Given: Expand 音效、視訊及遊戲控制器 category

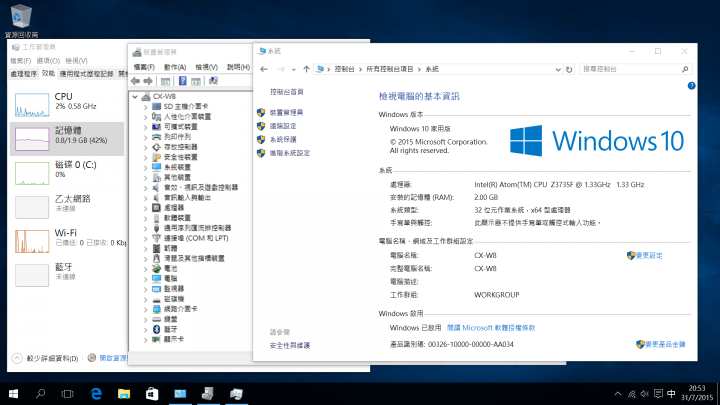Looking at the screenshot, I should click(145, 187).
